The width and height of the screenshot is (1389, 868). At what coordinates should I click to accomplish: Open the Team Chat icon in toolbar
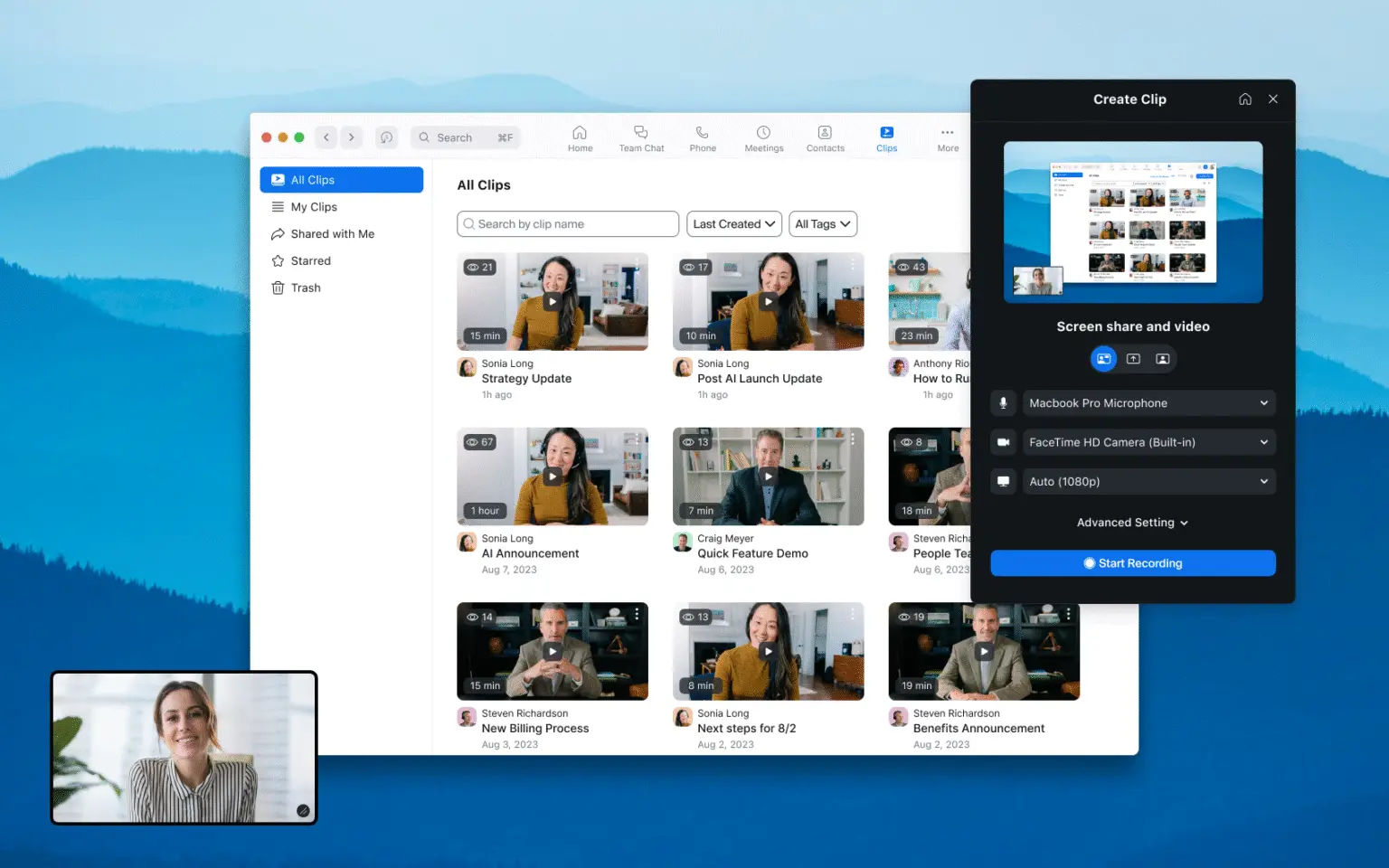click(640, 137)
